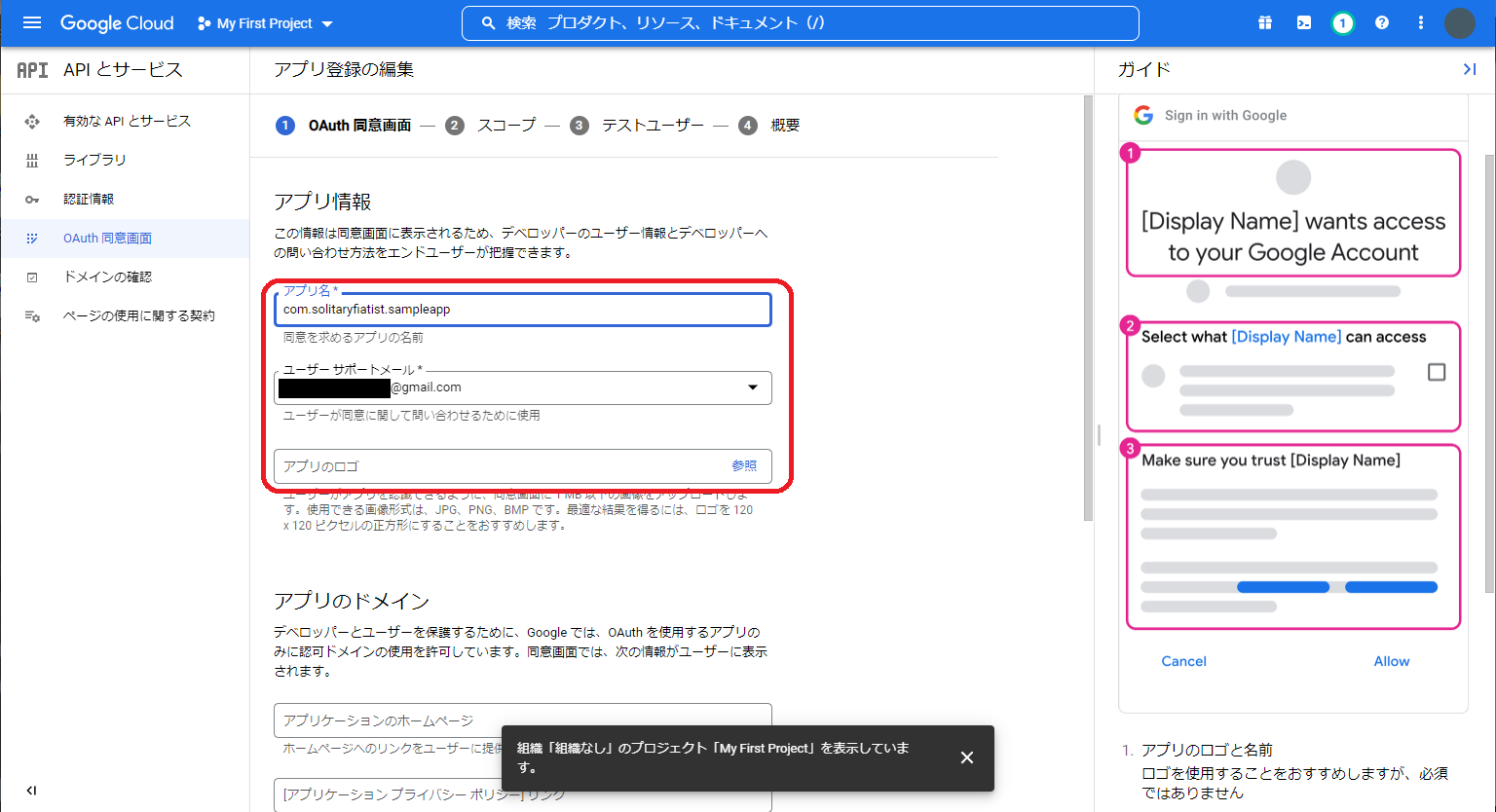The image size is (1496, 812).
Task: Click the アプリ登録の編集 page title
Action: click(x=344, y=69)
